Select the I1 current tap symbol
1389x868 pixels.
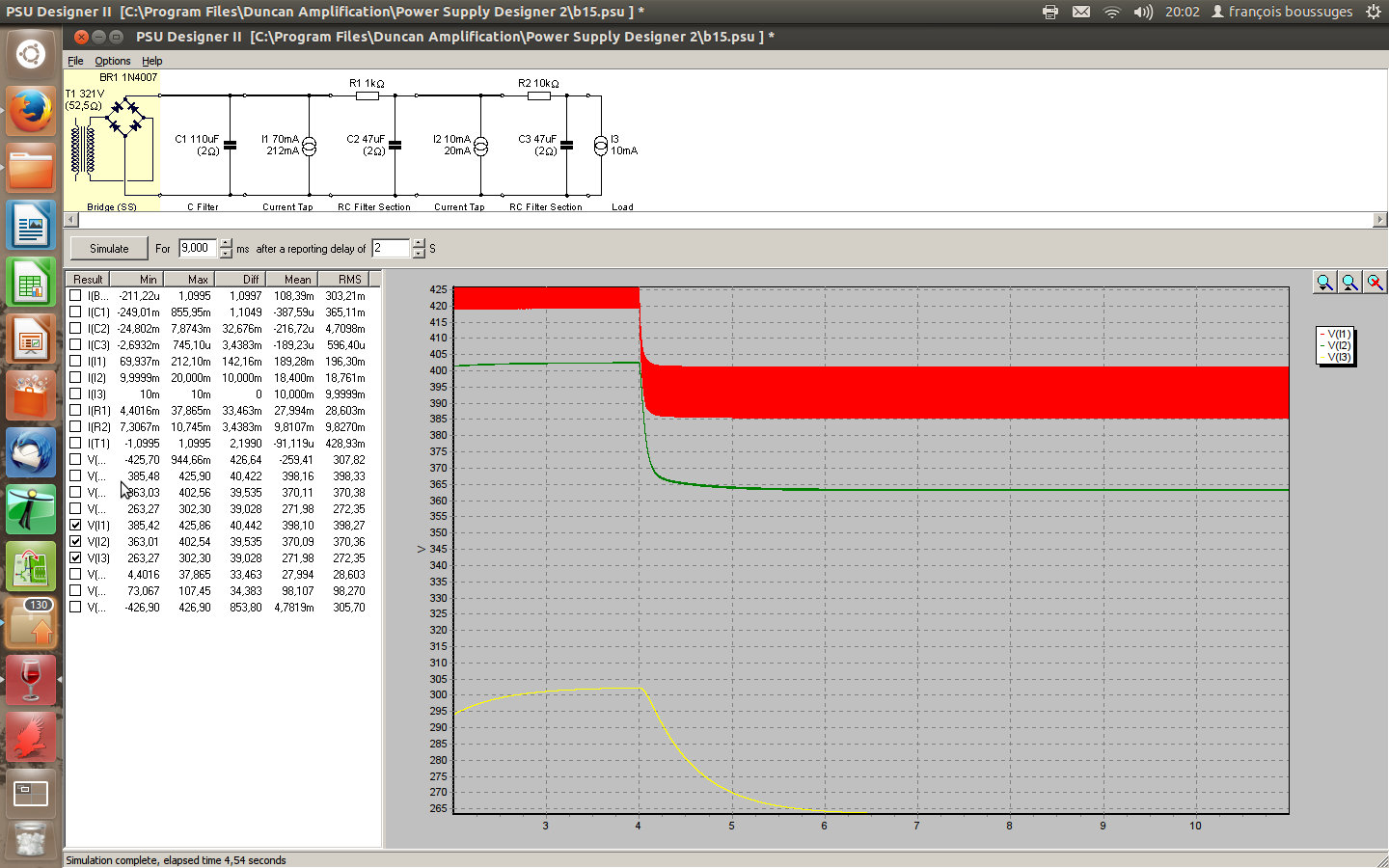[309, 147]
